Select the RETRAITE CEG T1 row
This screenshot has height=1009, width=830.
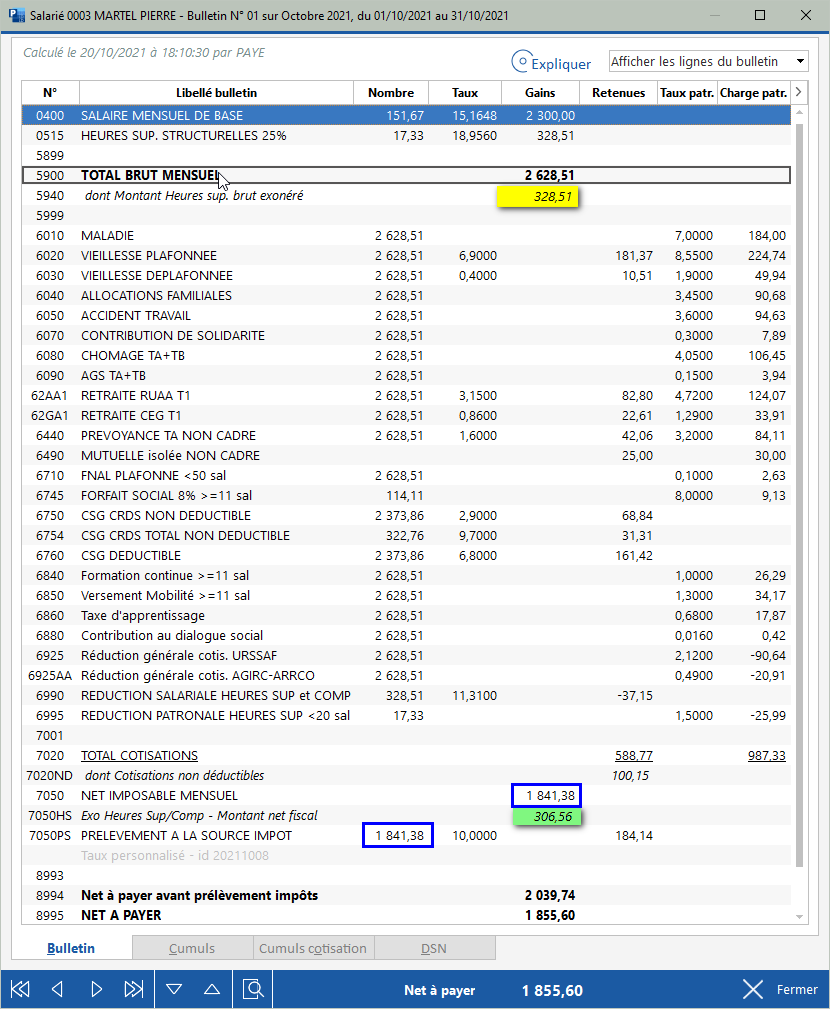point(406,415)
